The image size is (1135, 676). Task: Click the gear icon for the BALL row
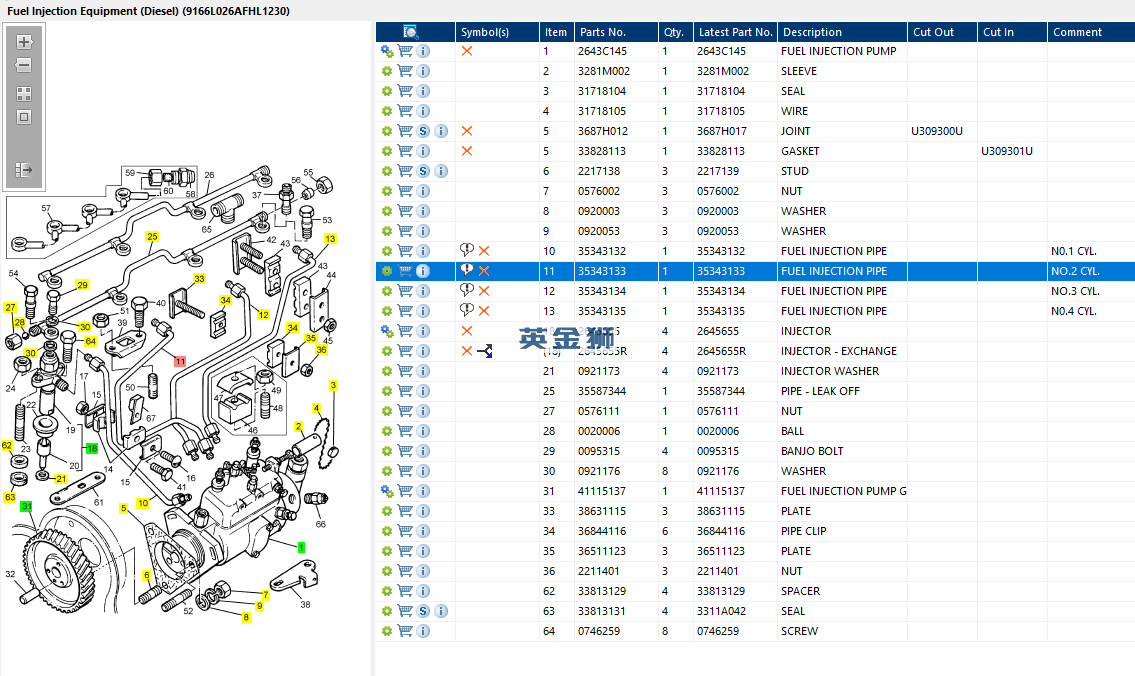387,431
